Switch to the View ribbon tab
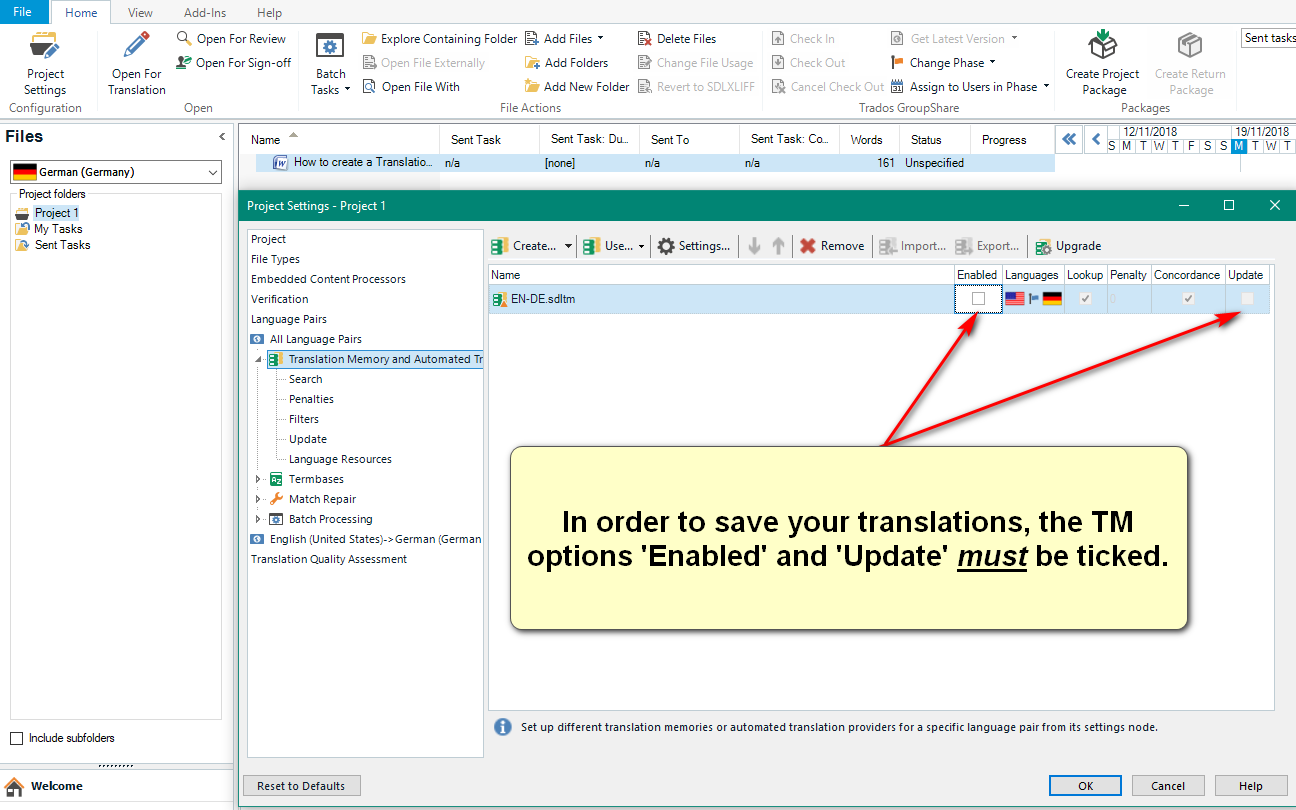Screen dimensions: 1296x810 pyautogui.click(x=141, y=13)
